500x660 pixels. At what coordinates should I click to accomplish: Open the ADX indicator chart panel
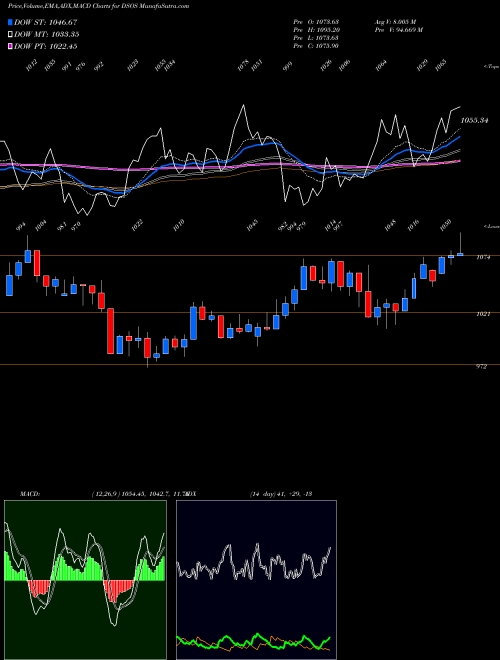coord(256,580)
